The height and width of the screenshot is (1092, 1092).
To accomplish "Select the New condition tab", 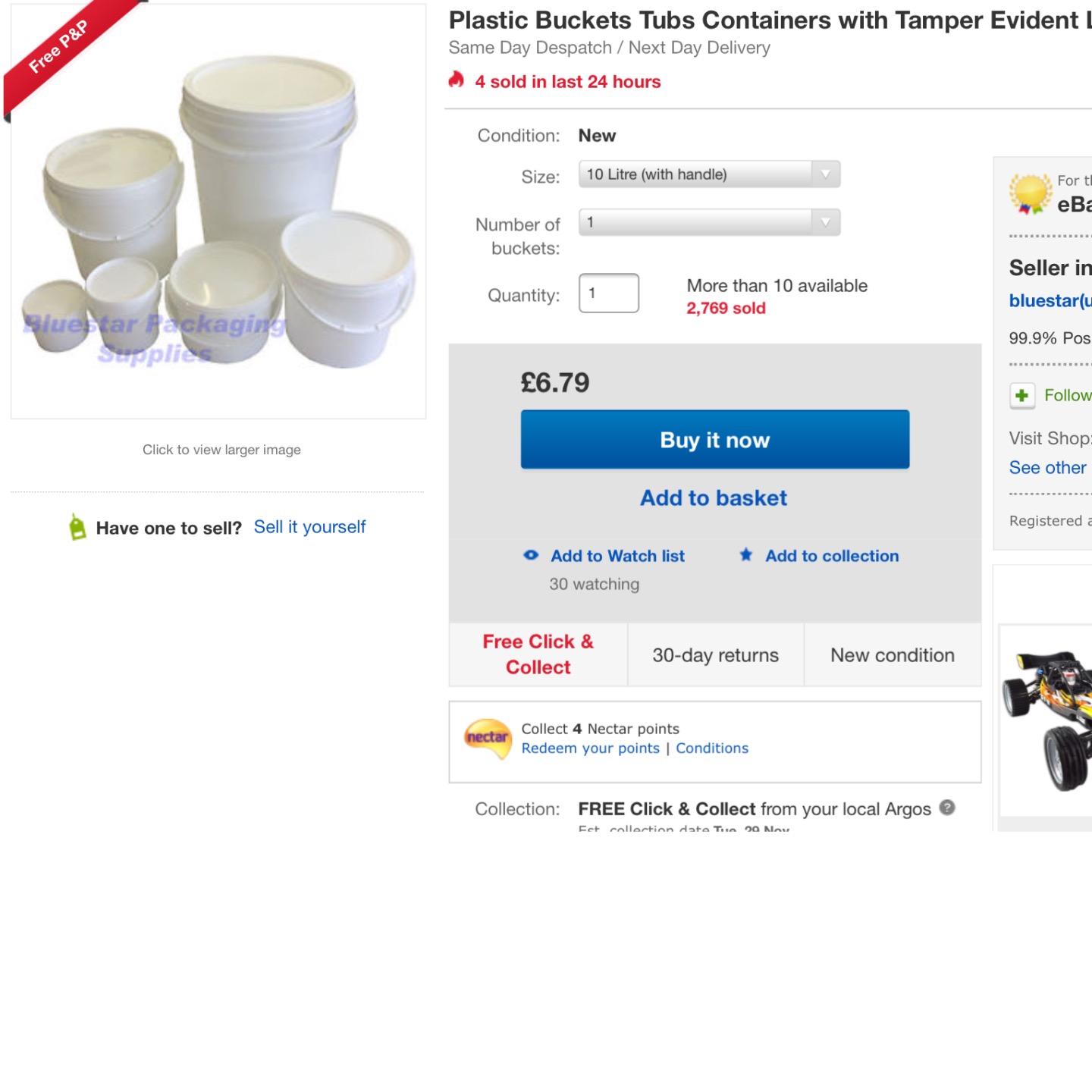I will click(892, 655).
